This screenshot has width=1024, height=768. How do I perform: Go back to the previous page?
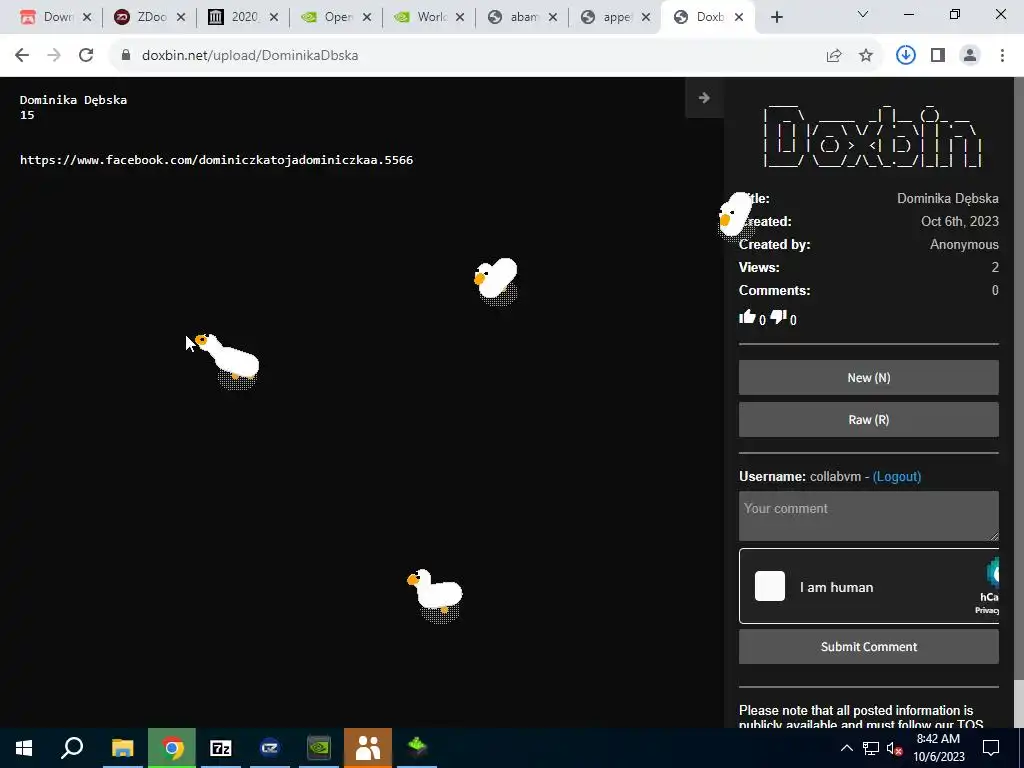(22, 56)
